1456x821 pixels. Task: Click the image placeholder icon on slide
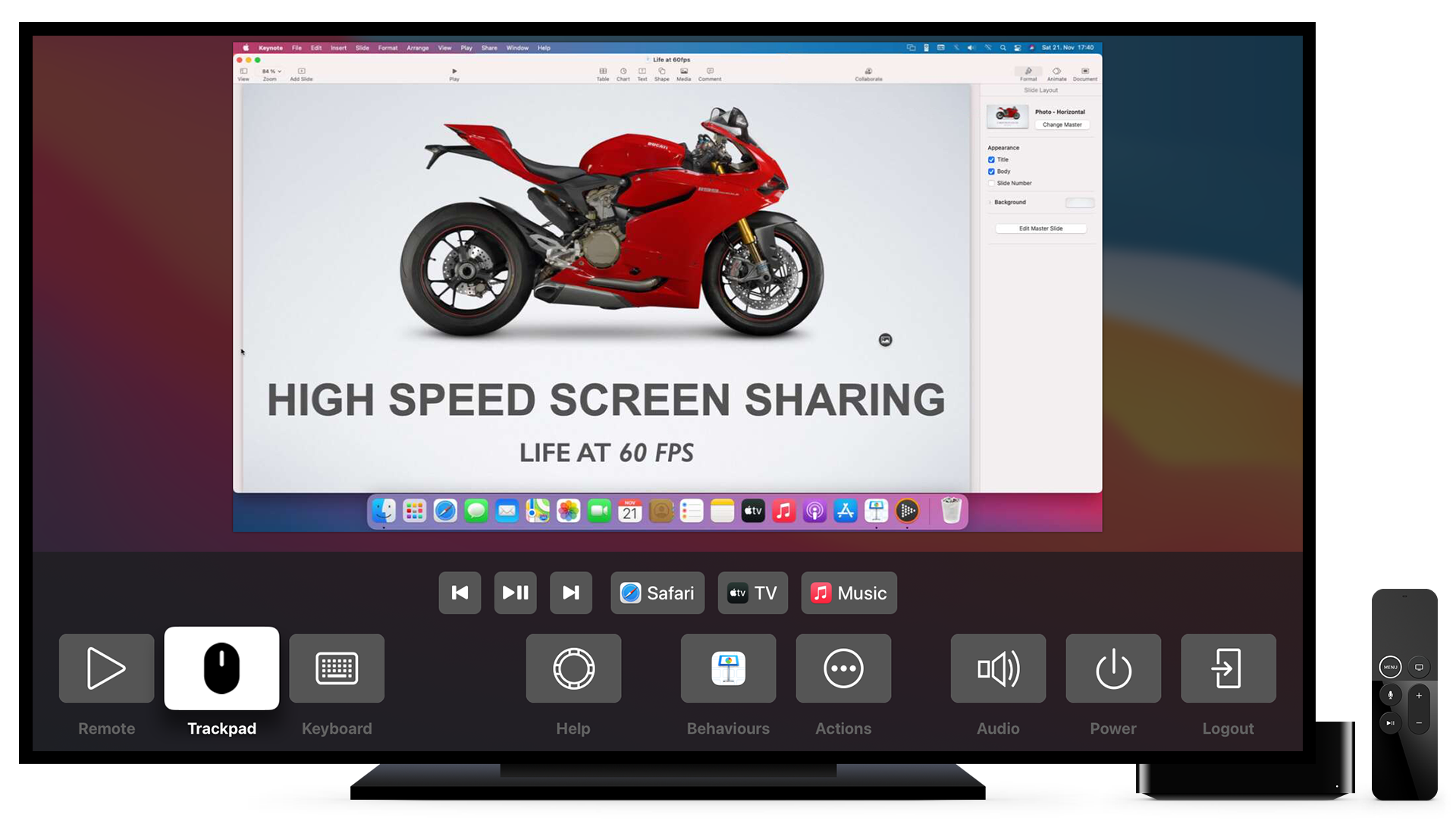[x=885, y=340]
